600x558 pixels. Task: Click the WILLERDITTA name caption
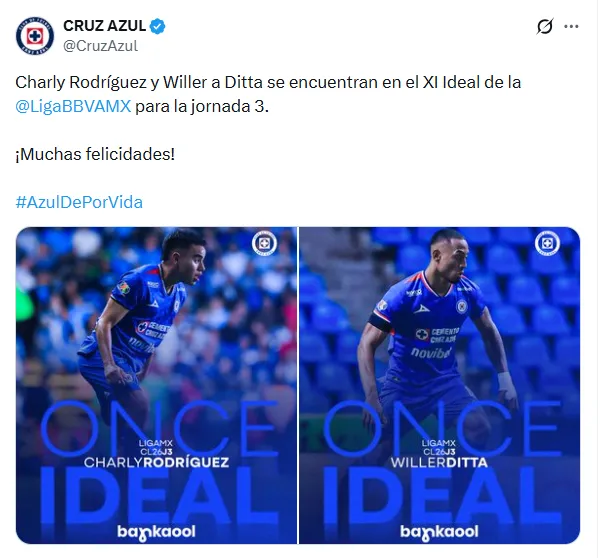click(x=439, y=462)
